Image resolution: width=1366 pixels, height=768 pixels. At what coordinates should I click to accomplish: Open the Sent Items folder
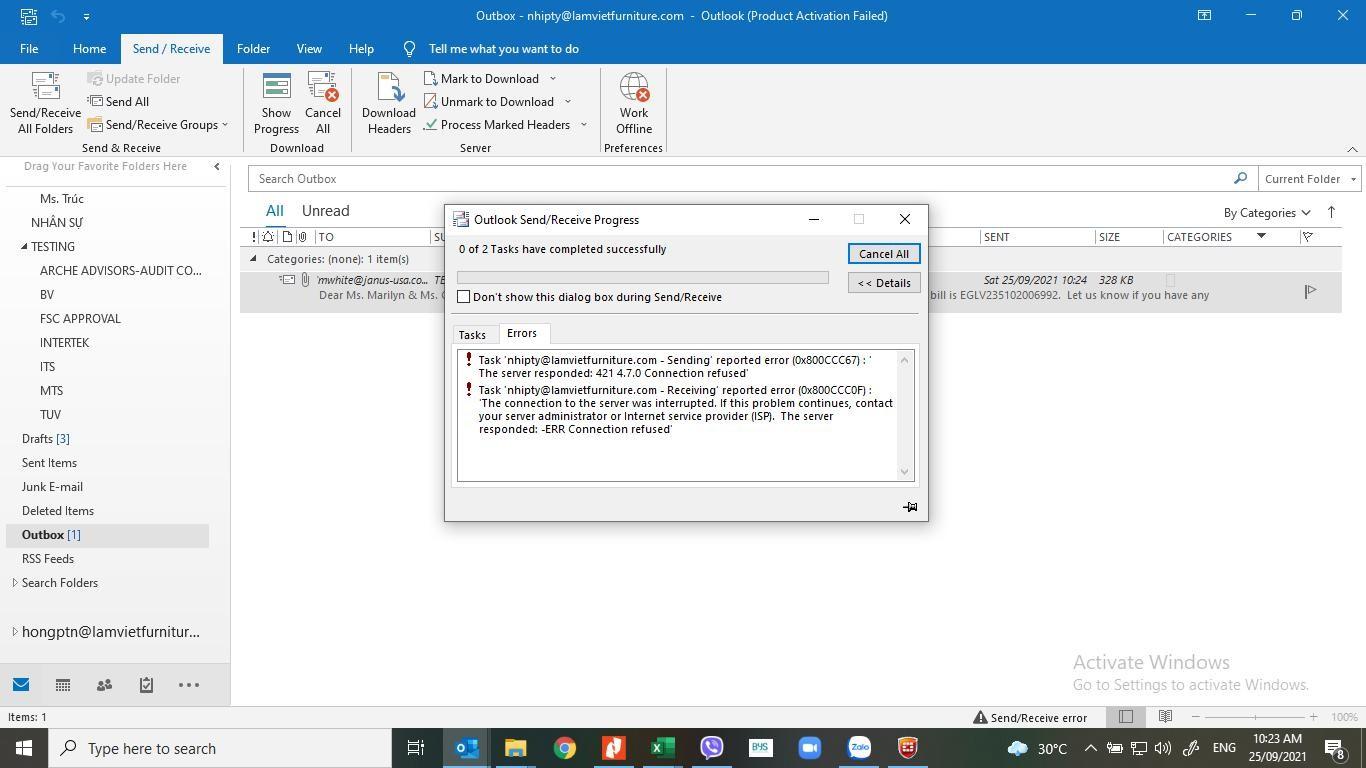tap(49, 463)
